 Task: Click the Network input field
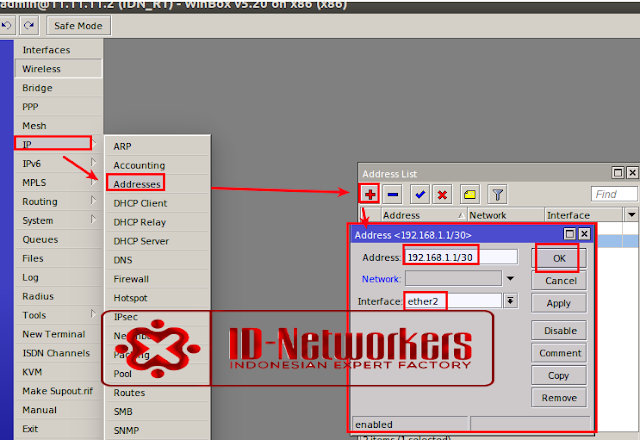[453, 279]
